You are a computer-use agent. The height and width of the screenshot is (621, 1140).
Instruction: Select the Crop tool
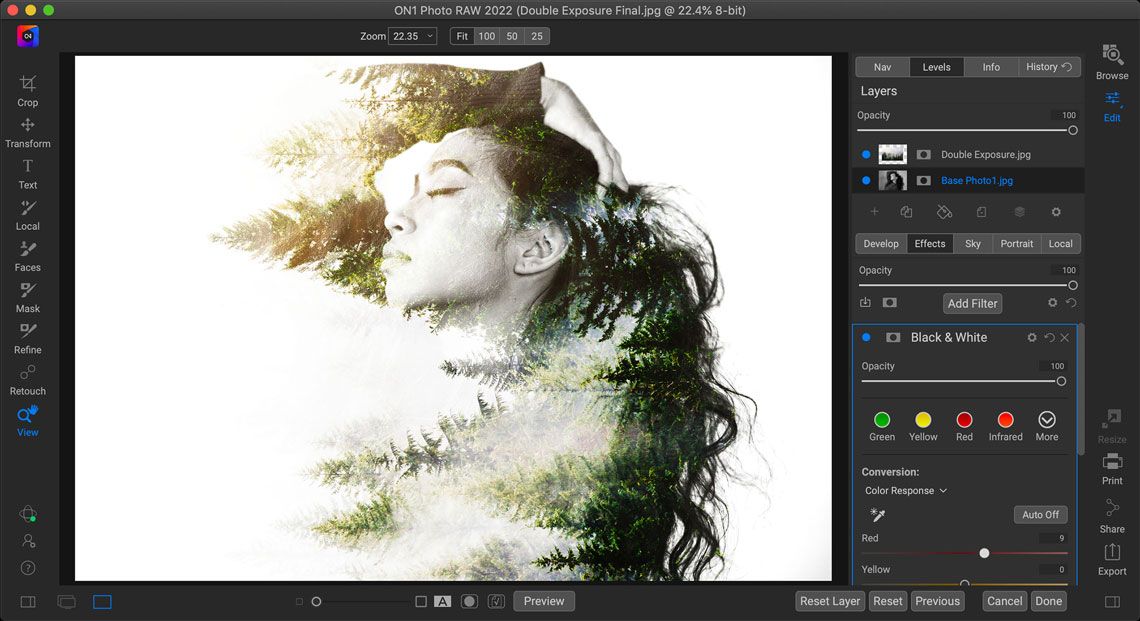27,90
